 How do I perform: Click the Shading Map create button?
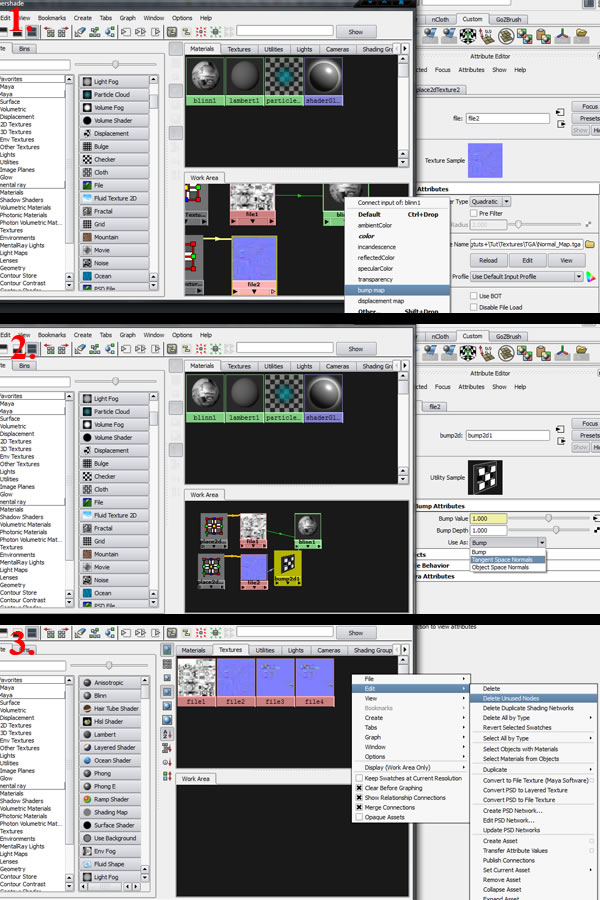click(x=110, y=812)
